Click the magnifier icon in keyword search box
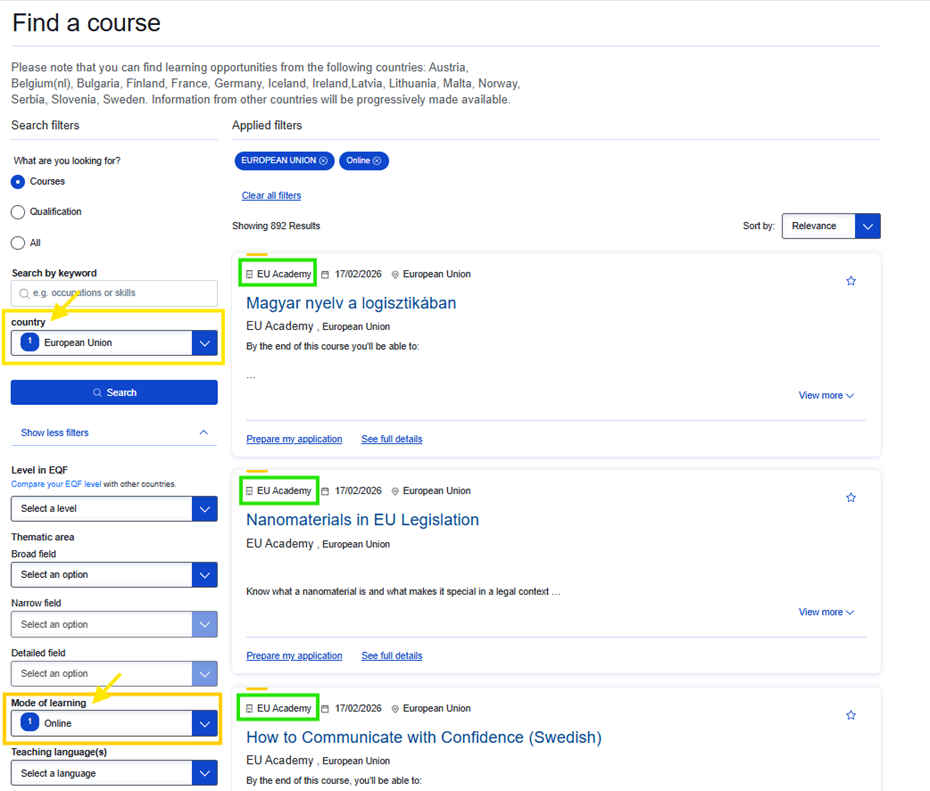This screenshot has height=791, width=930. tap(24, 294)
